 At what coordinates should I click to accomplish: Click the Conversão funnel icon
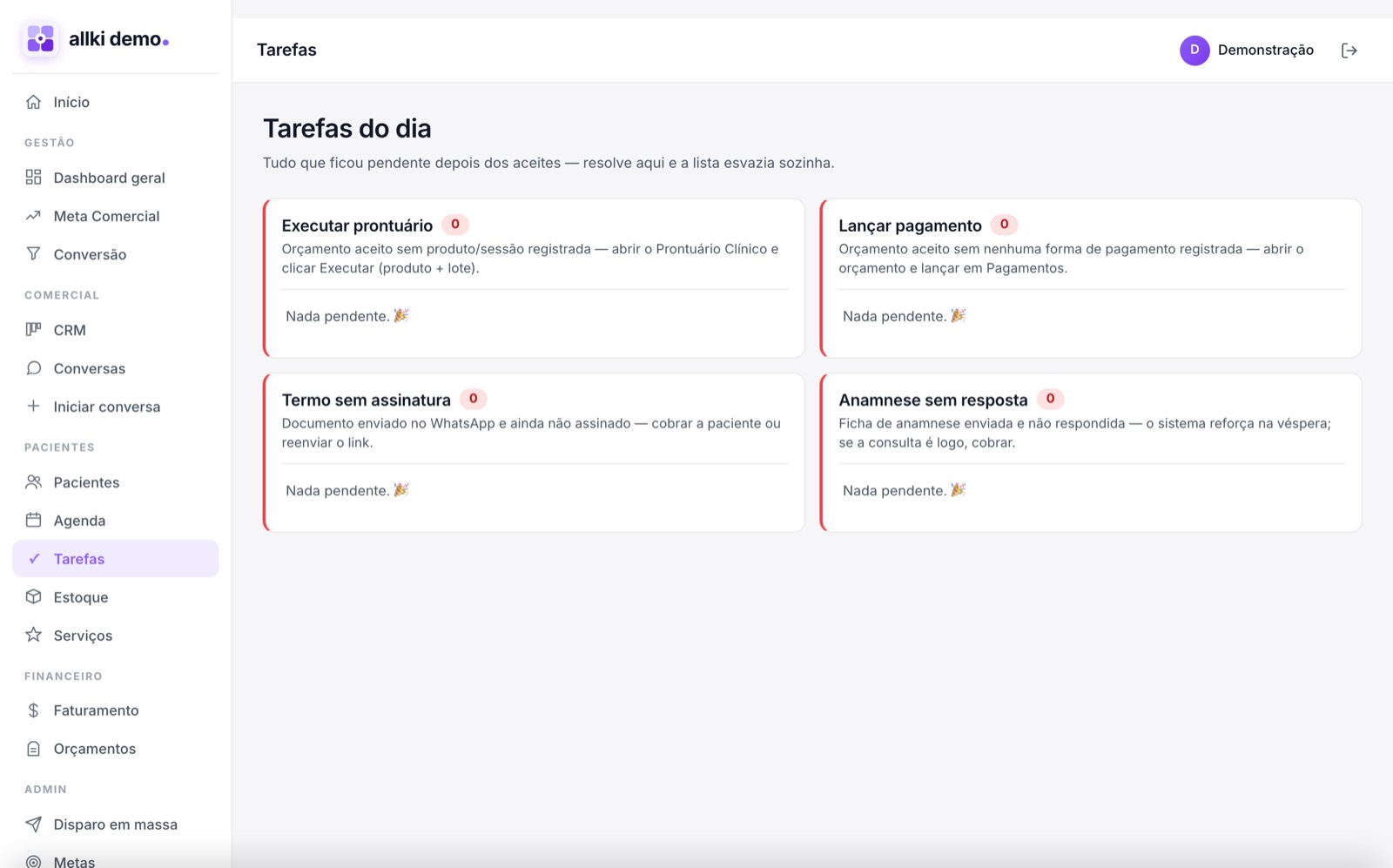tap(33, 254)
